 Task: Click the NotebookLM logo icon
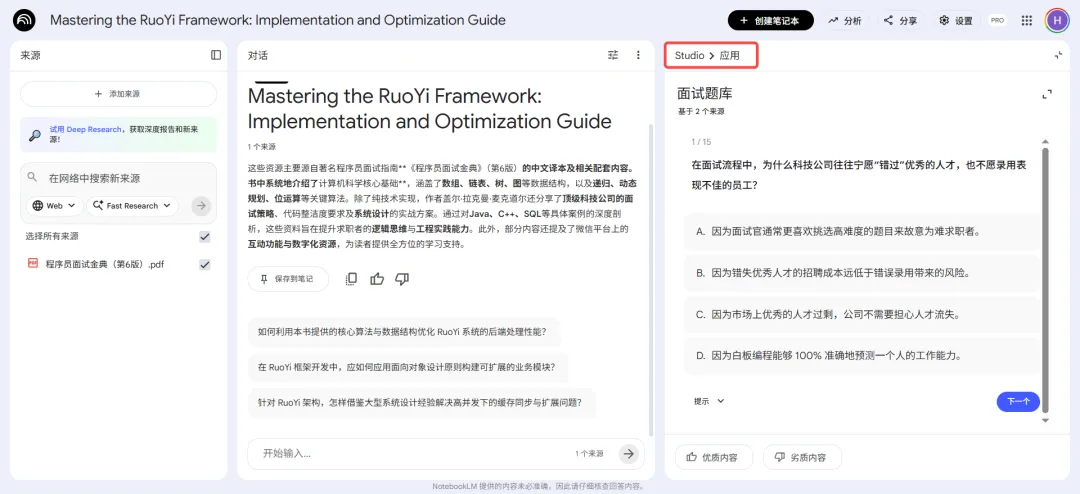(x=24, y=21)
